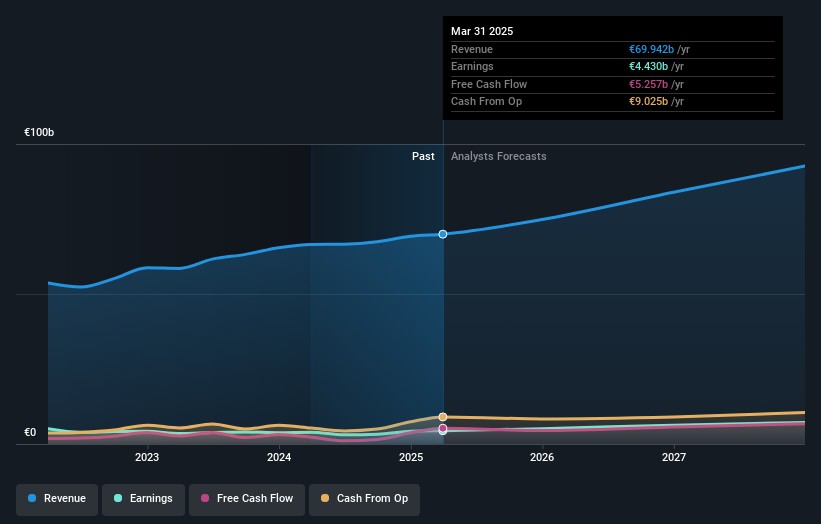
Task: Click the 2026 x-axis label
Action: click(x=542, y=458)
